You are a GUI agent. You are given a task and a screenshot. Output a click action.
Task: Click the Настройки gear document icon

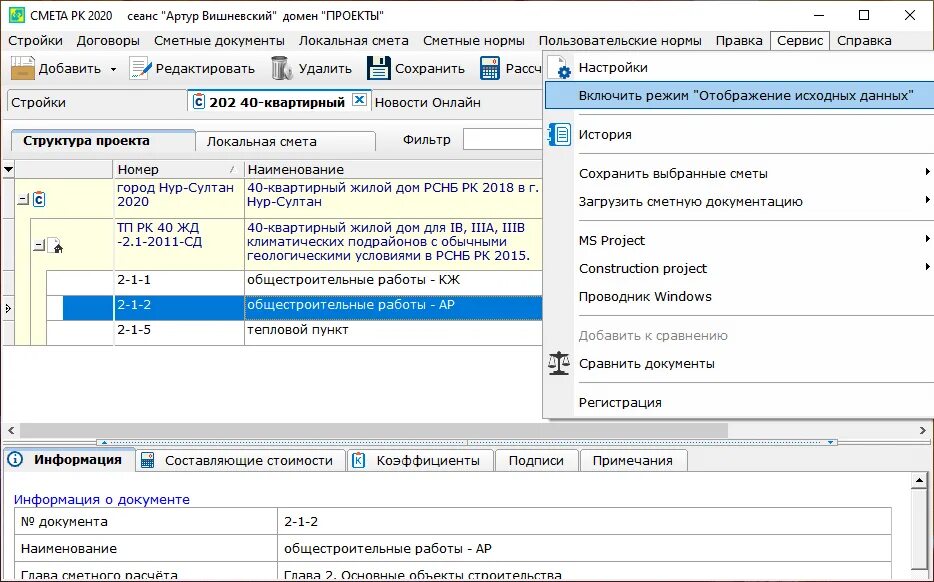(x=559, y=67)
